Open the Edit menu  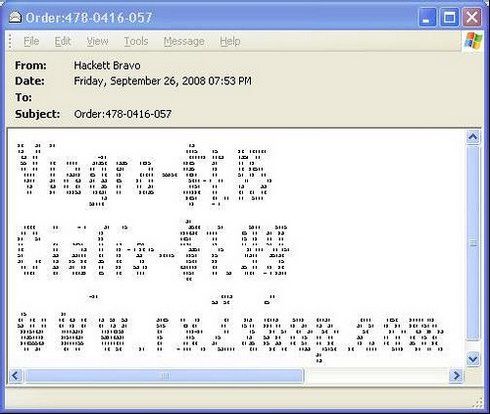click(x=63, y=41)
